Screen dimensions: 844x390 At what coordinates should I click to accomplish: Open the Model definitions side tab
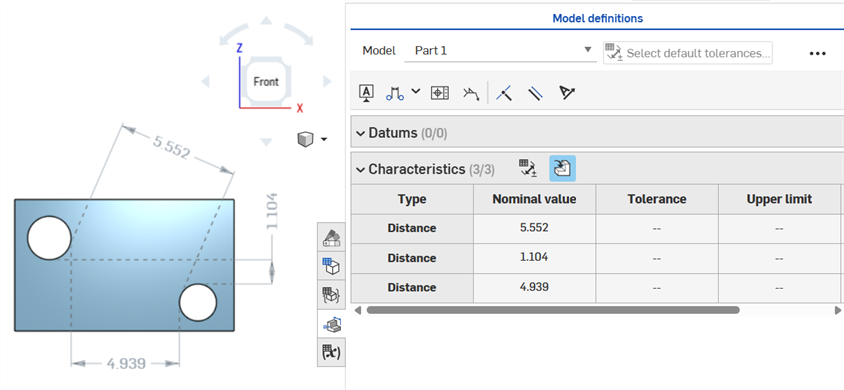pos(331,324)
